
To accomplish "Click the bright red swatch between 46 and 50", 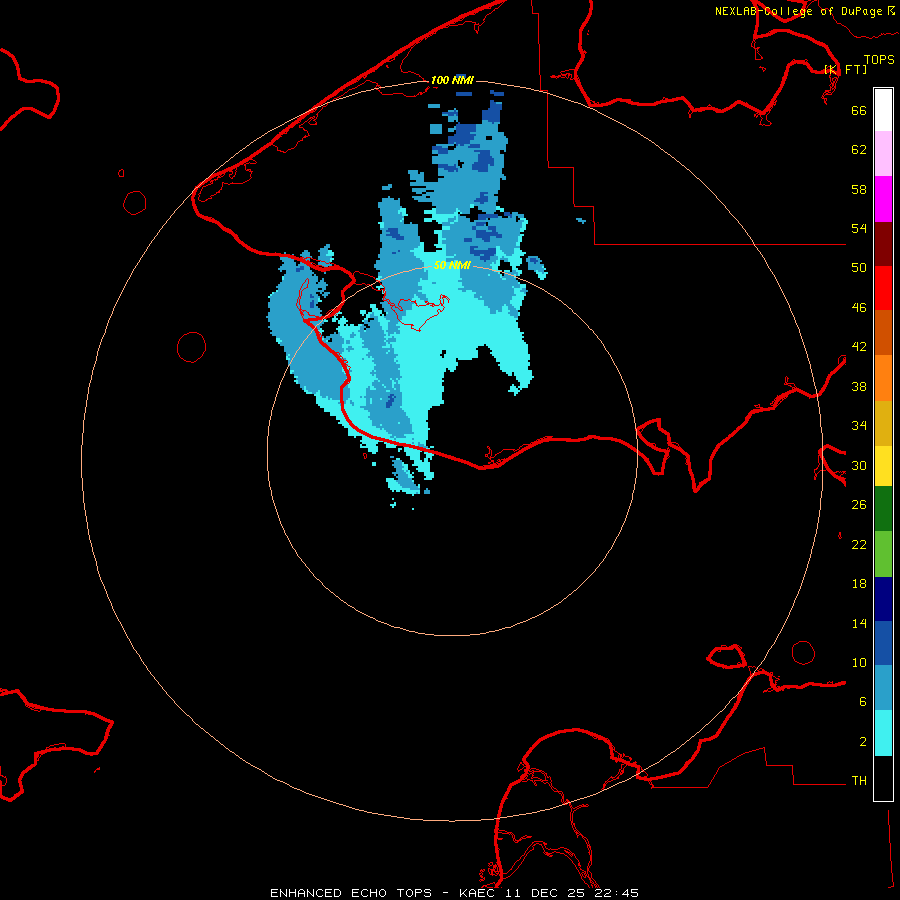I will click(883, 288).
